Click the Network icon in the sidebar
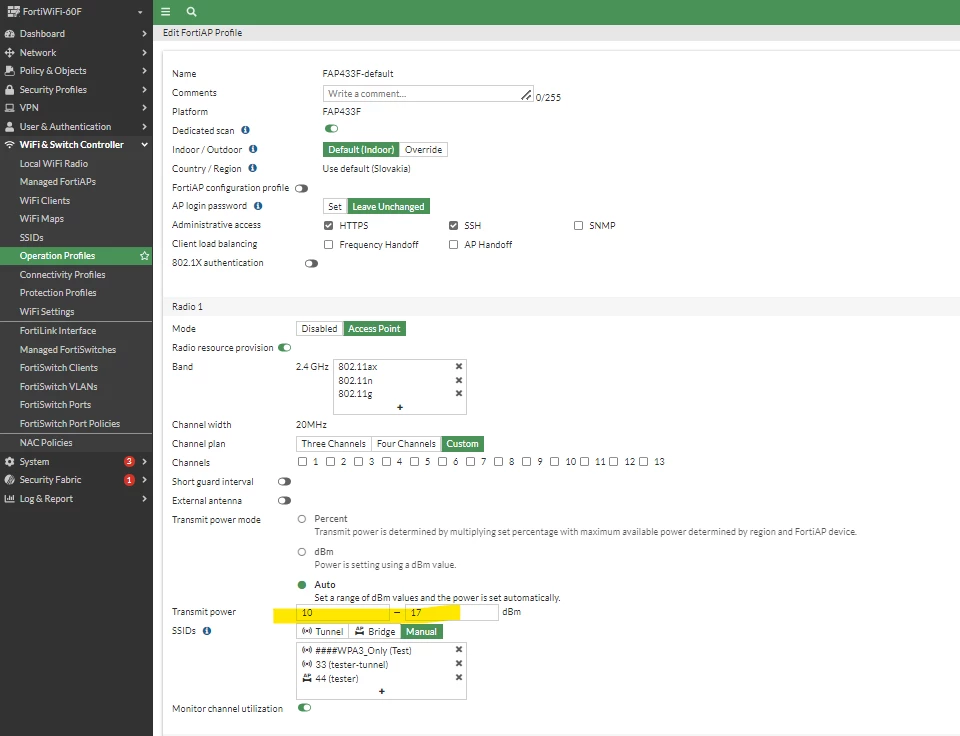The image size is (960, 736). (9, 53)
